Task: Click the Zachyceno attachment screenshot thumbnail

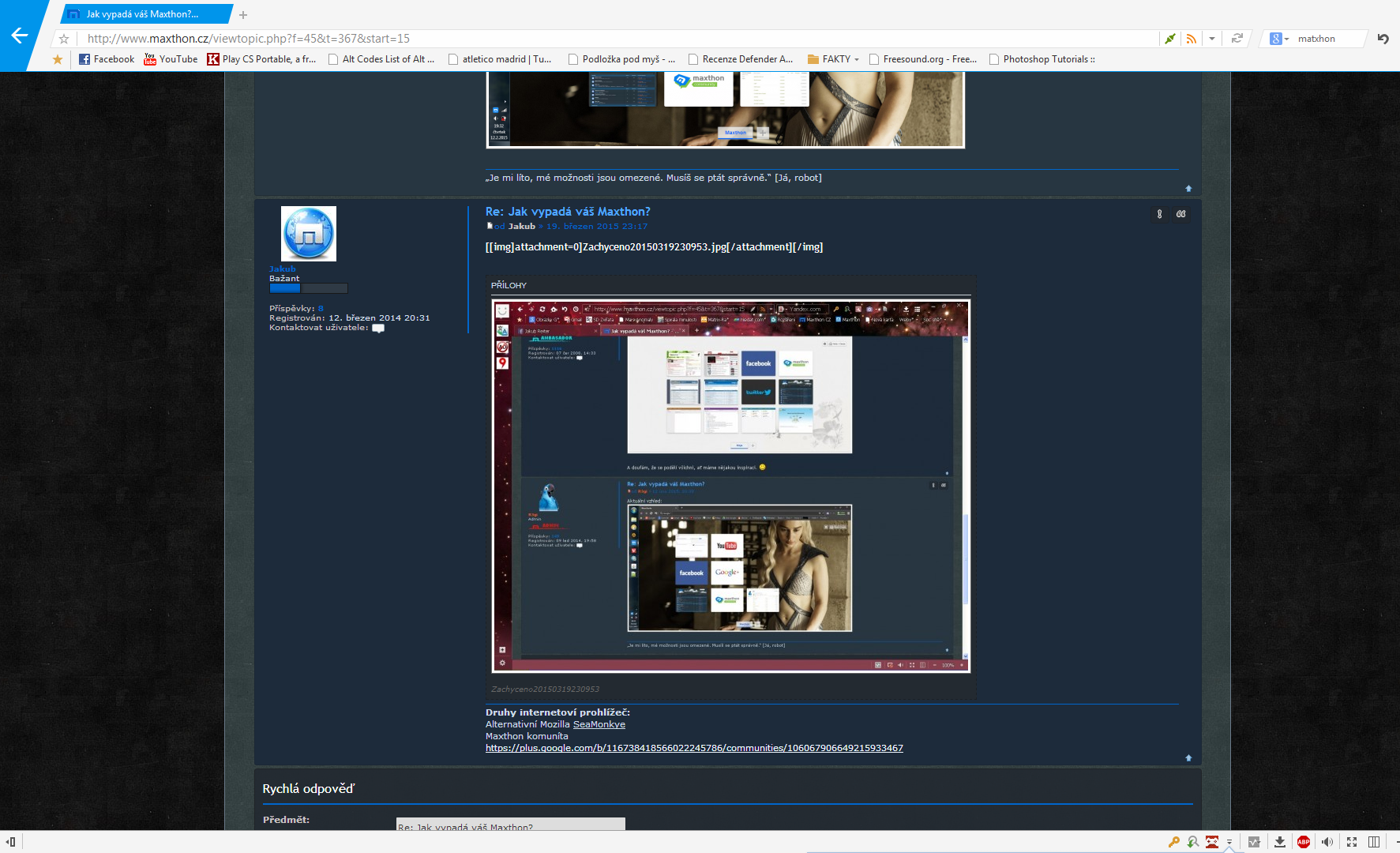Action: [x=730, y=486]
